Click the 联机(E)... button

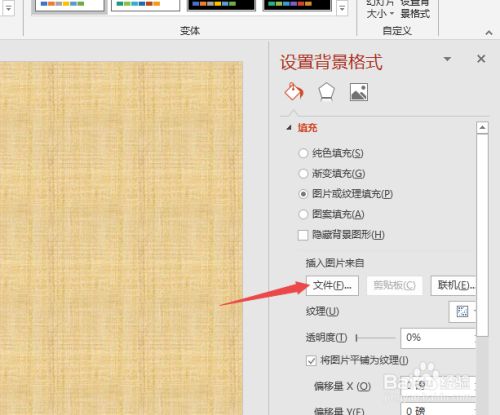pyautogui.click(x=453, y=285)
